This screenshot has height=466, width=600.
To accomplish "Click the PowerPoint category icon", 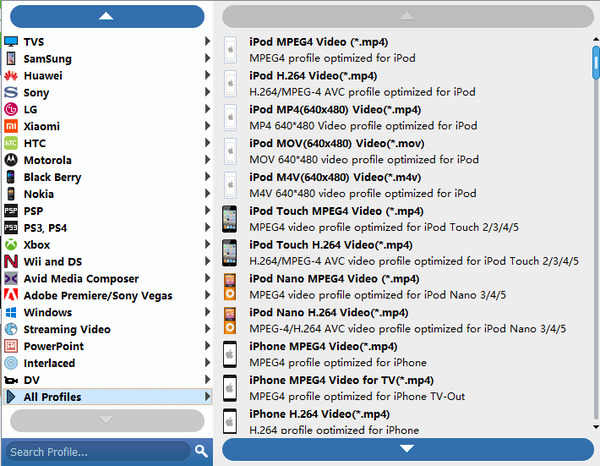I will coord(11,347).
